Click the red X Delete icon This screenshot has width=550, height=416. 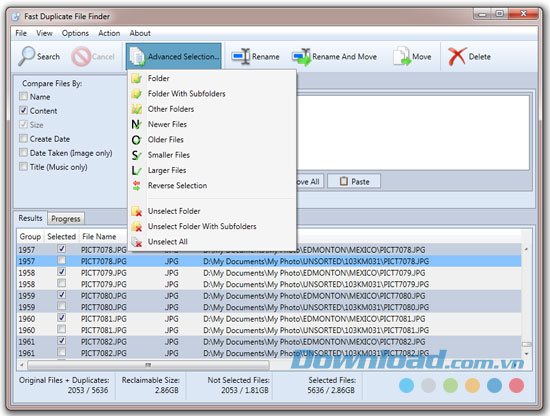(457, 56)
